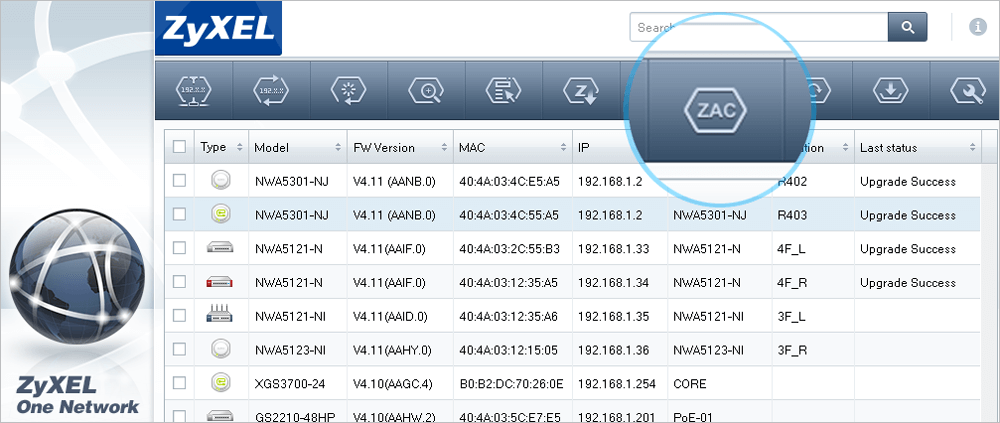Click the firmware cell V4.11(AAID.0)
The width and height of the screenshot is (1000, 423).
click(390, 316)
